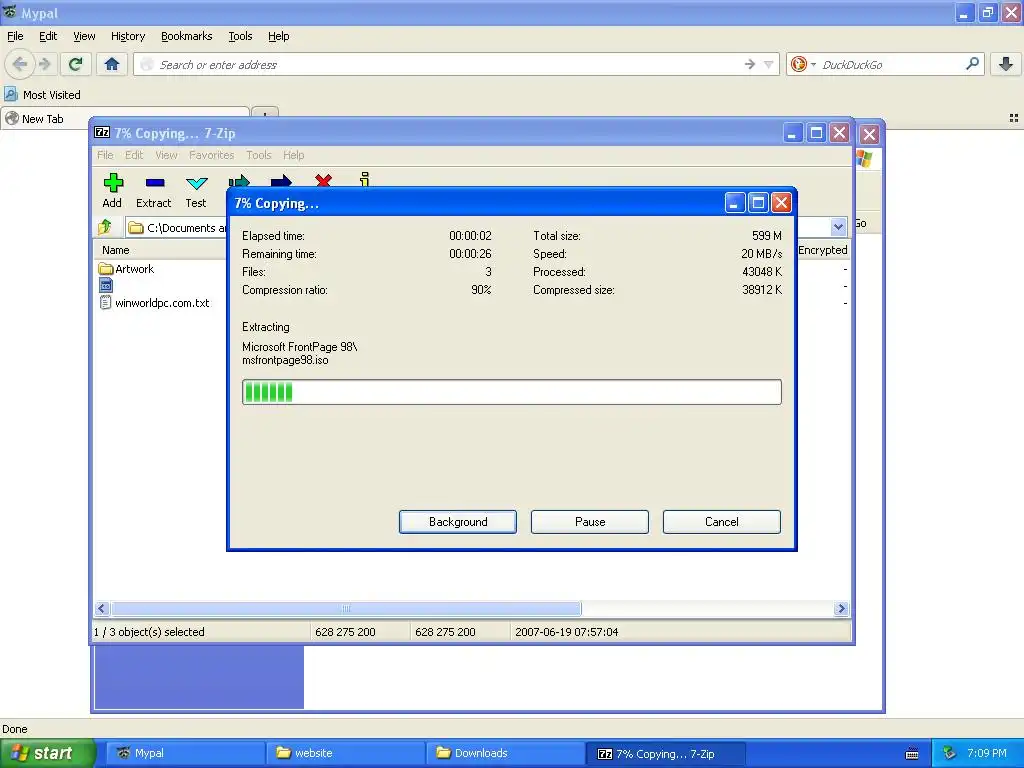
Task: Click the network tray icon by the clock
Action: point(950,753)
